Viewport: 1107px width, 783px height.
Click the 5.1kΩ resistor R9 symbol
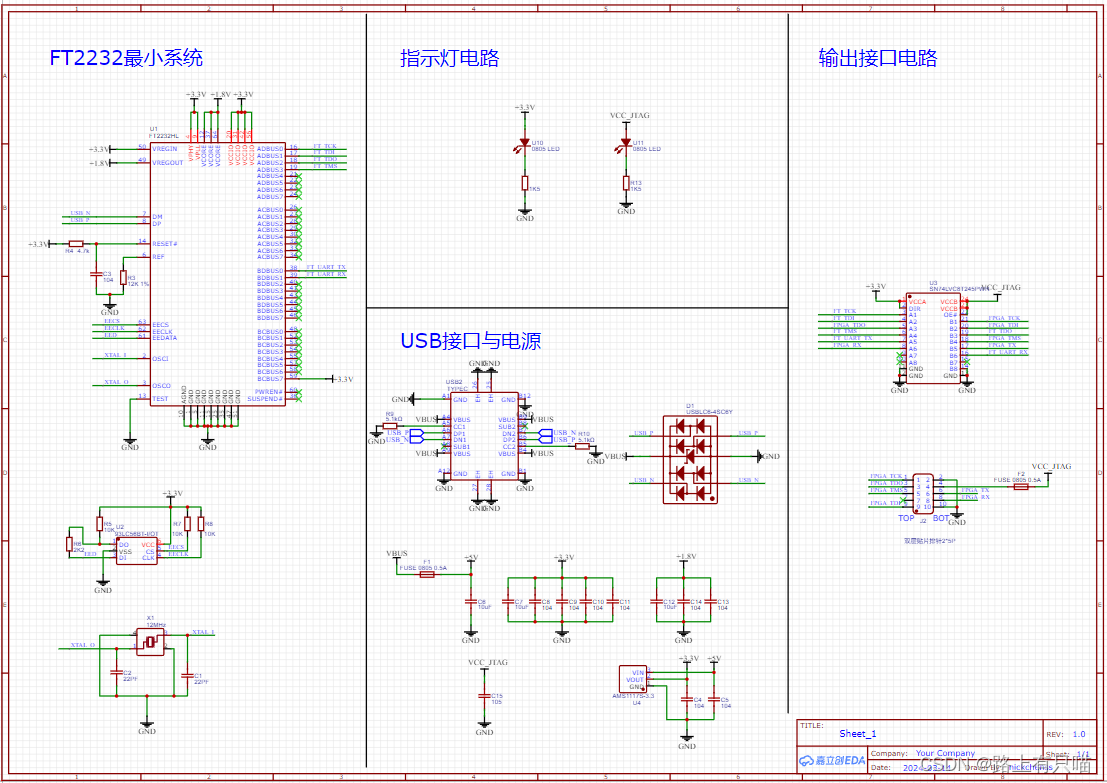tap(390, 426)
